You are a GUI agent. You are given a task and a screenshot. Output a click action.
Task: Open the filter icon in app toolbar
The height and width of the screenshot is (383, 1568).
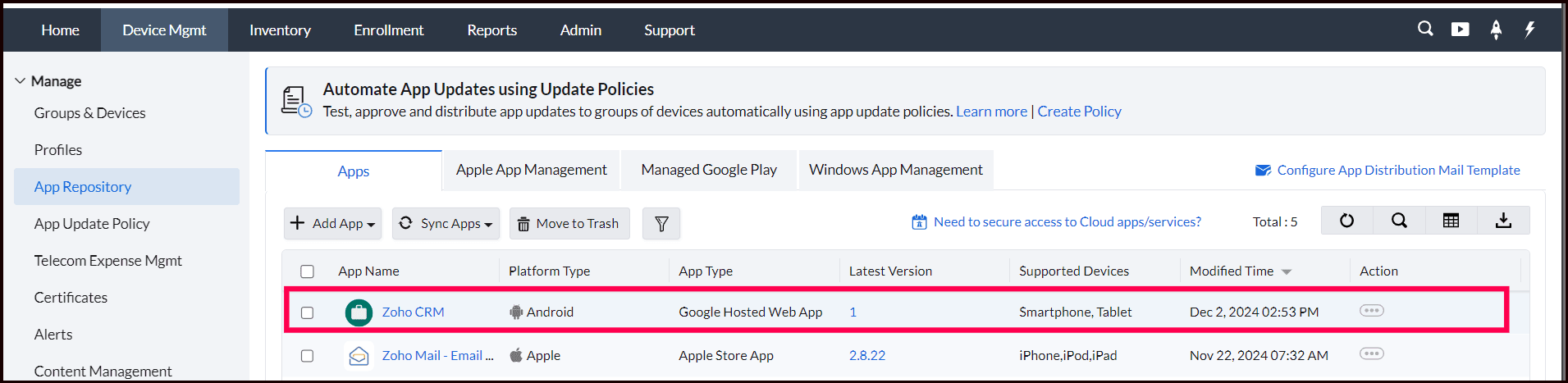(x=661, y=223)
